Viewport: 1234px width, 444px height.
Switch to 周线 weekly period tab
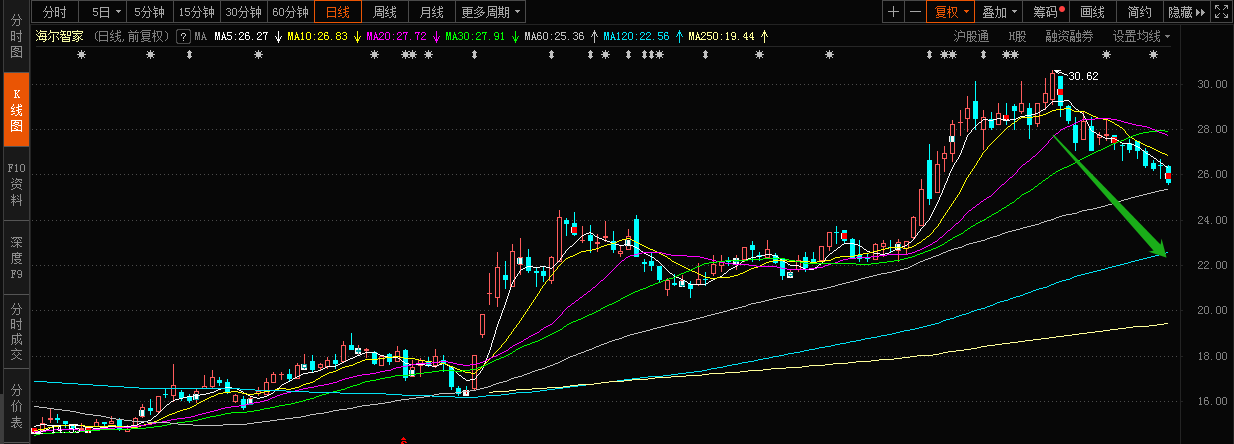385,12
